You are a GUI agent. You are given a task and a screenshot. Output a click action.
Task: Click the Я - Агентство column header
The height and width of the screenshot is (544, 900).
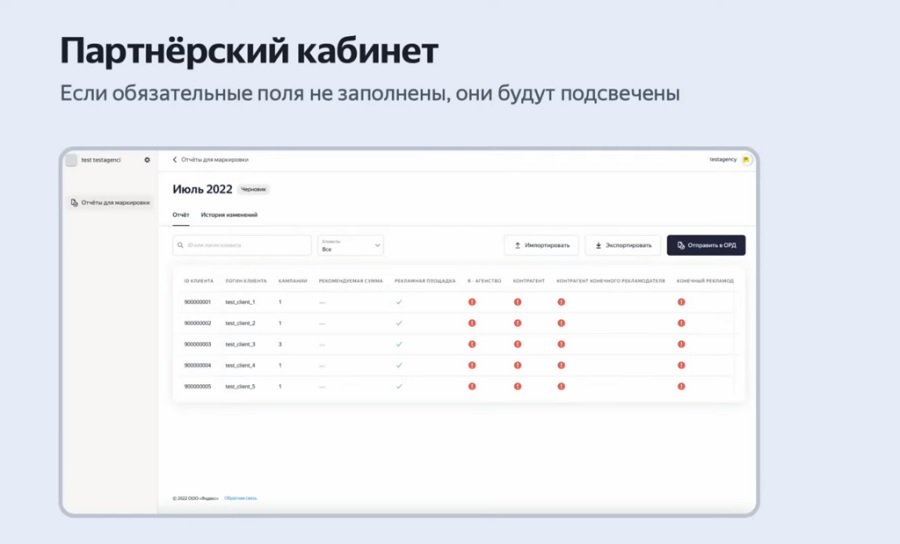(484, 281)
